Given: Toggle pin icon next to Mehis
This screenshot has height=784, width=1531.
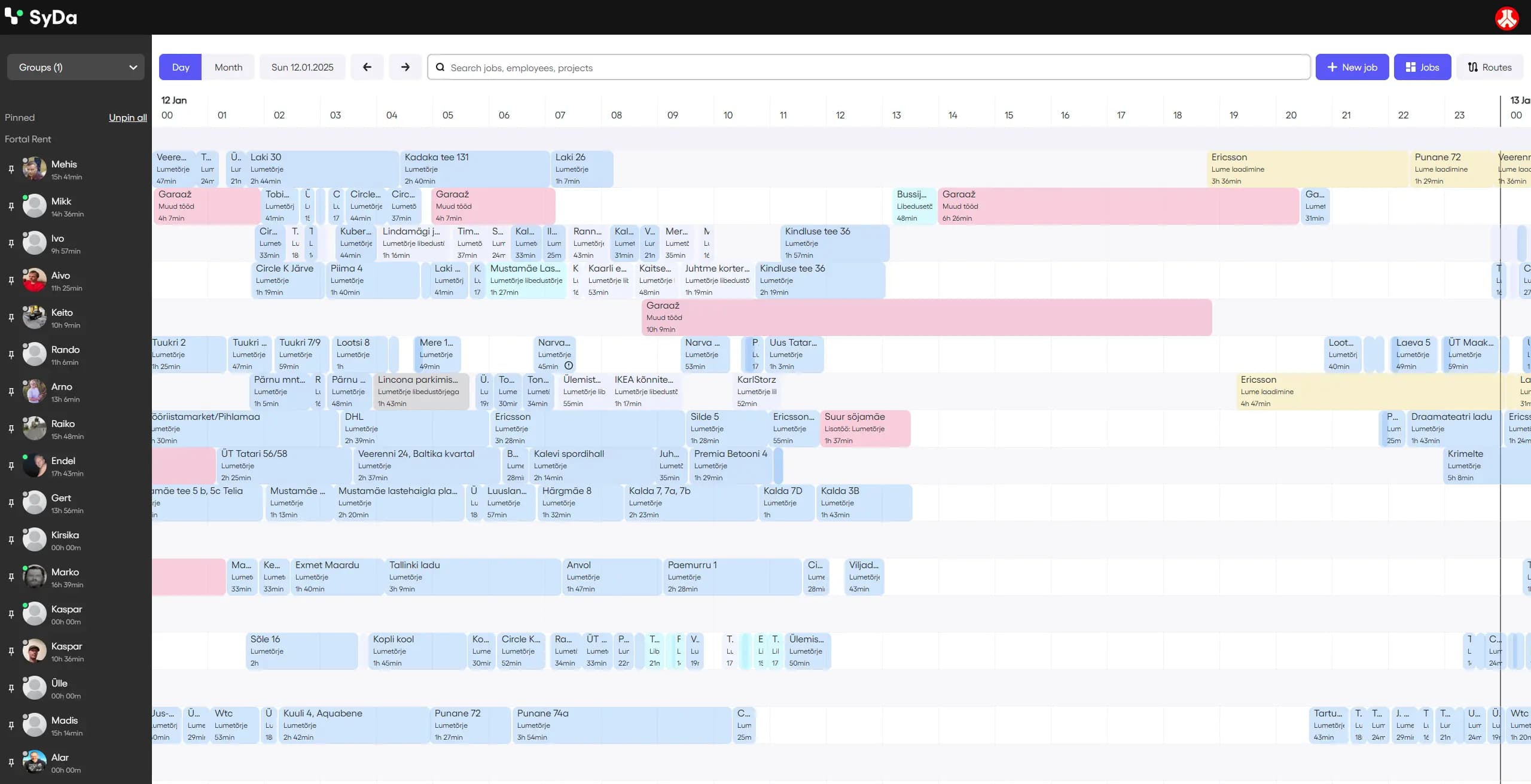Looking at the screenshot, I should [x=11, y=169].
